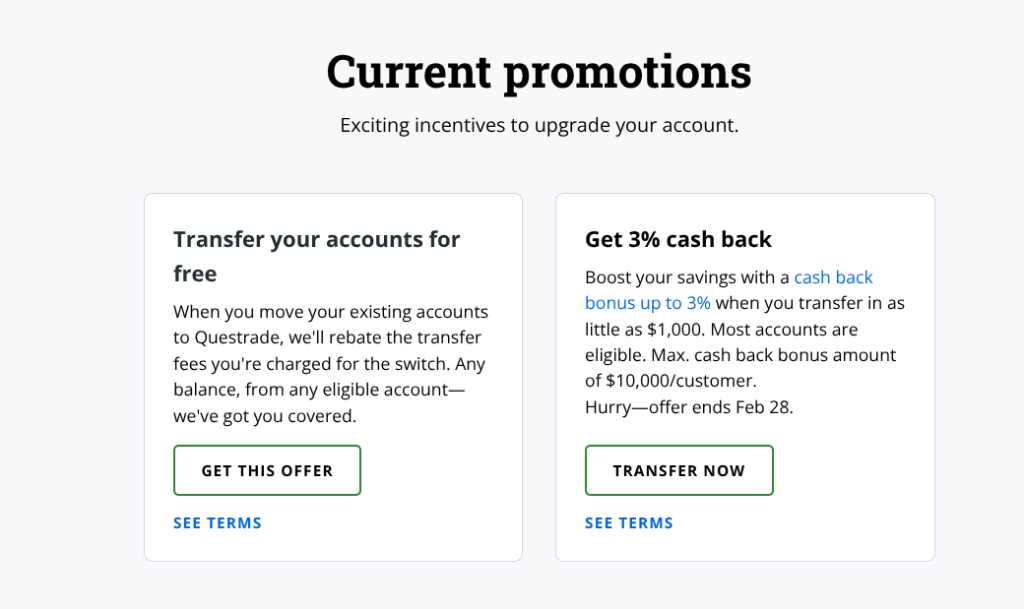Click the 'we've got you covered.' line
Image resolution: width=1024 pixels, height=609 pixels.
pos(264,415)
